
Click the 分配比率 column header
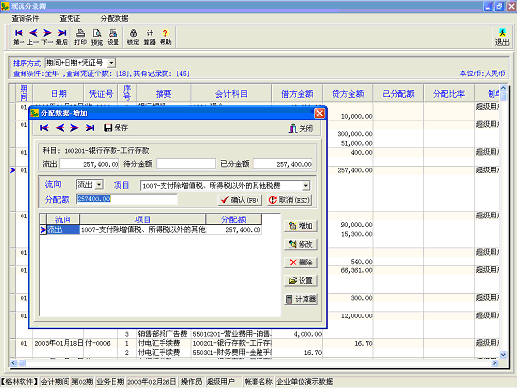coord(449,94)
